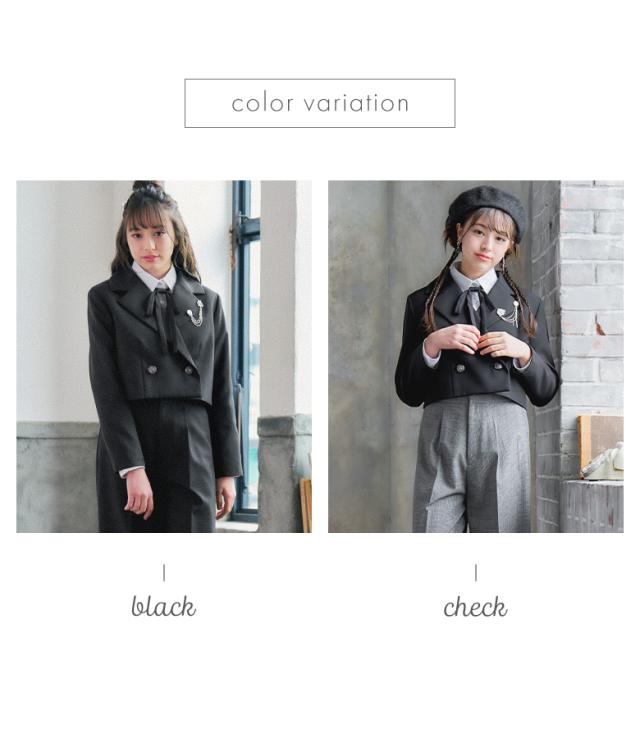Click the "black" script label
This screenshot has width=640, height=738.
pyautogui.click(x=163, y=606)
